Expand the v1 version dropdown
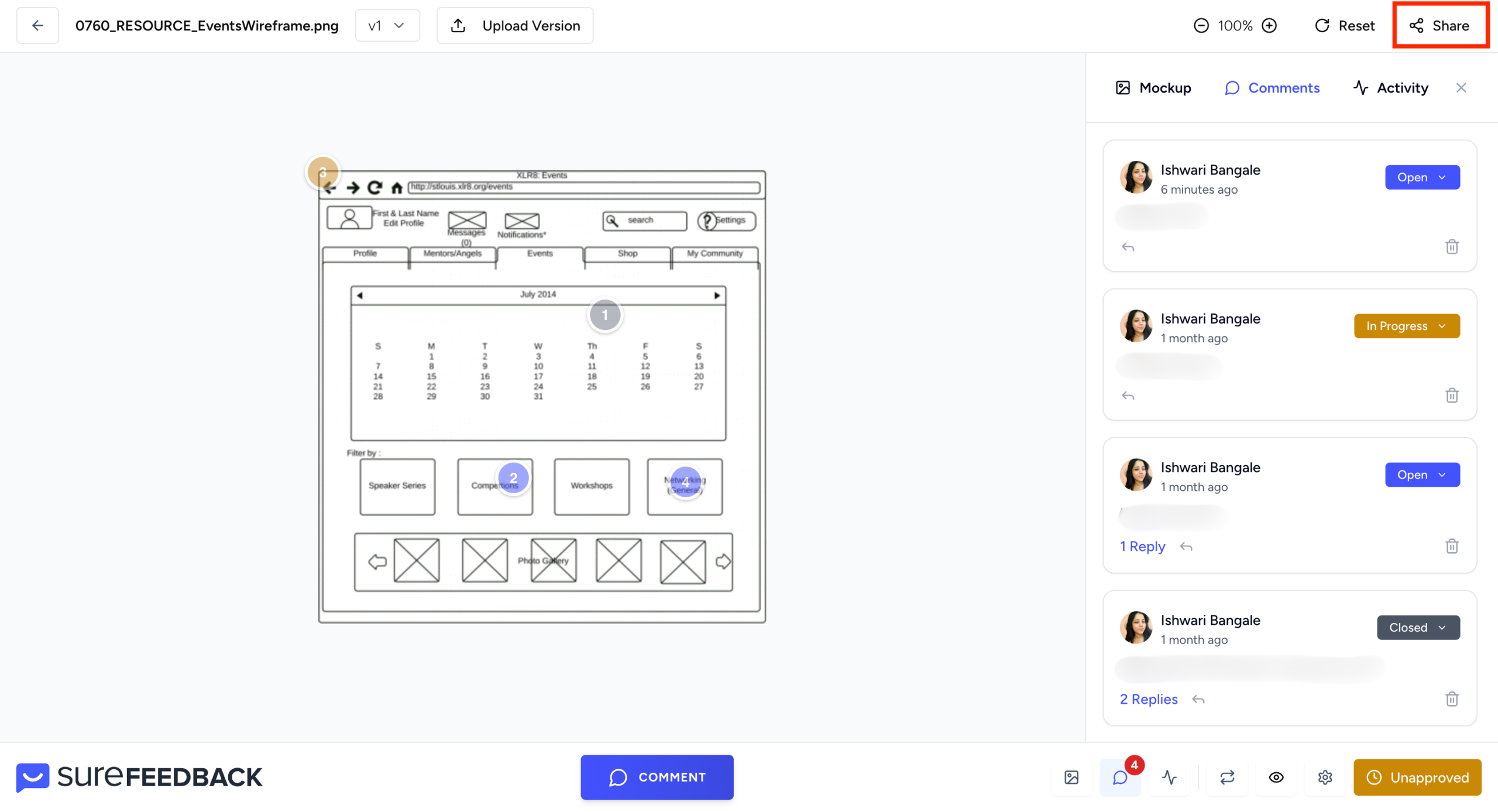This screenshot has width=1498, height=812. (387, 26)
